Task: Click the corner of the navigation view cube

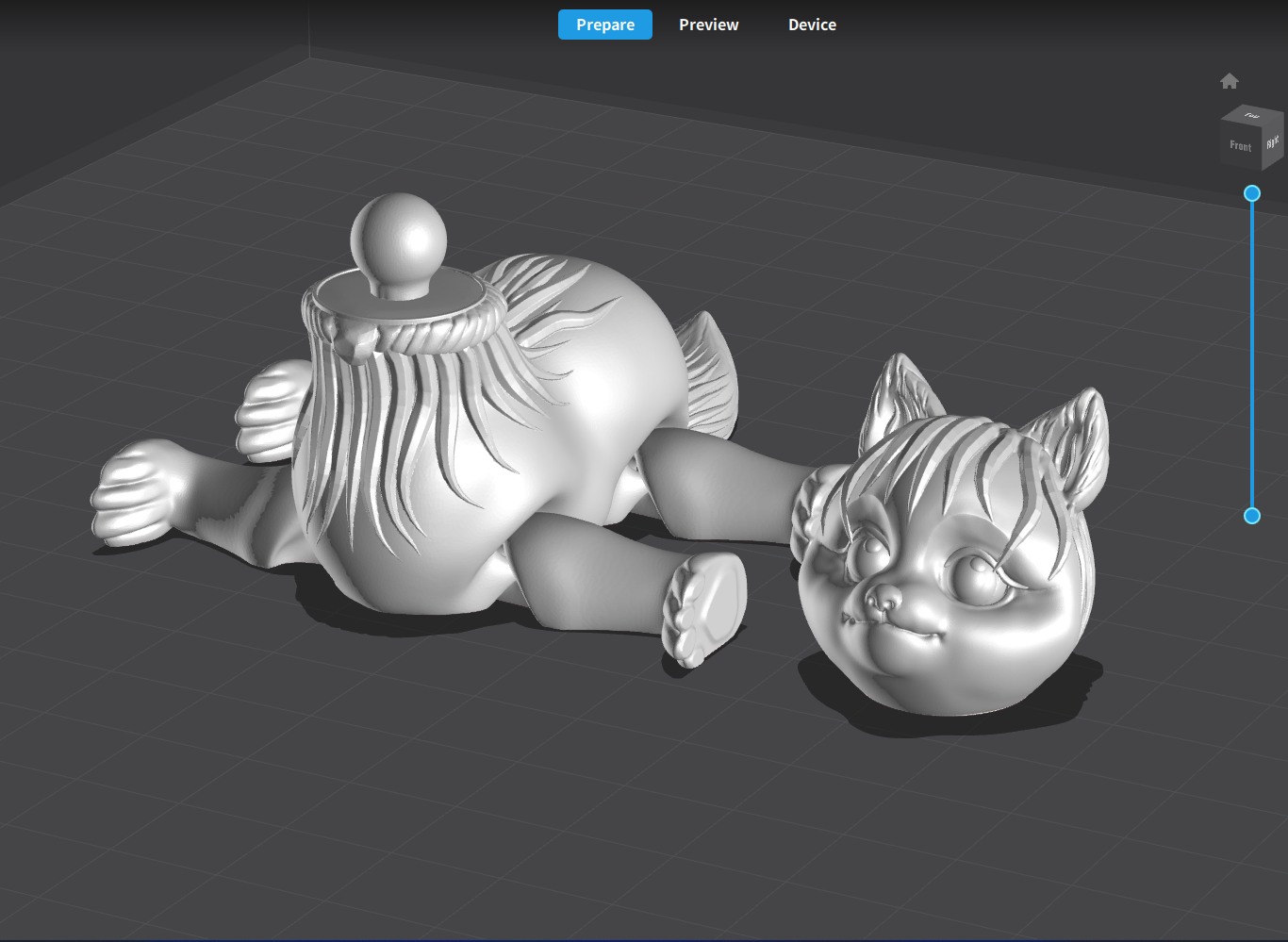Action: [1262, 126]
